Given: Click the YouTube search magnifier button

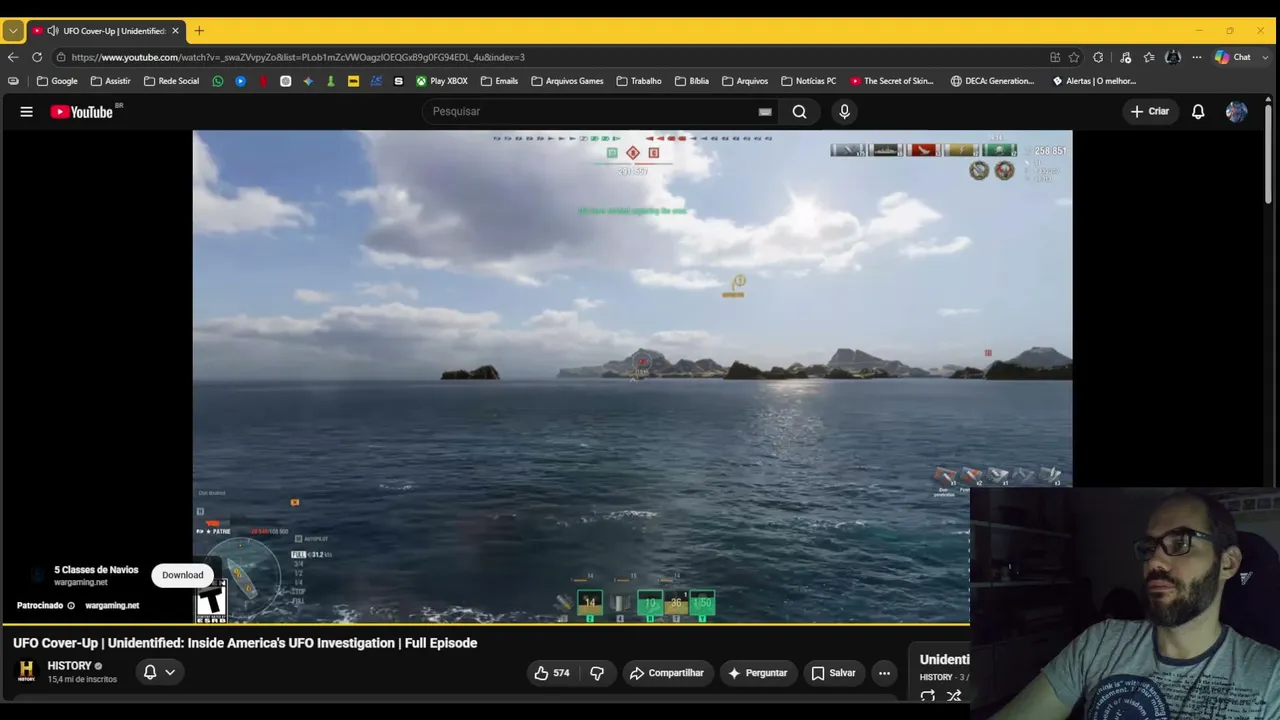Looking at the screenshot, I should (x=799, y=112).
